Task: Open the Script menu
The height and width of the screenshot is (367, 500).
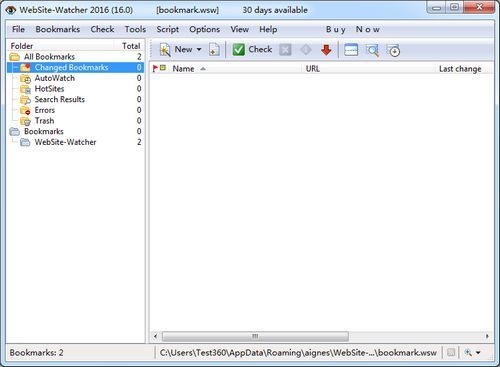Action: [168, 29]
